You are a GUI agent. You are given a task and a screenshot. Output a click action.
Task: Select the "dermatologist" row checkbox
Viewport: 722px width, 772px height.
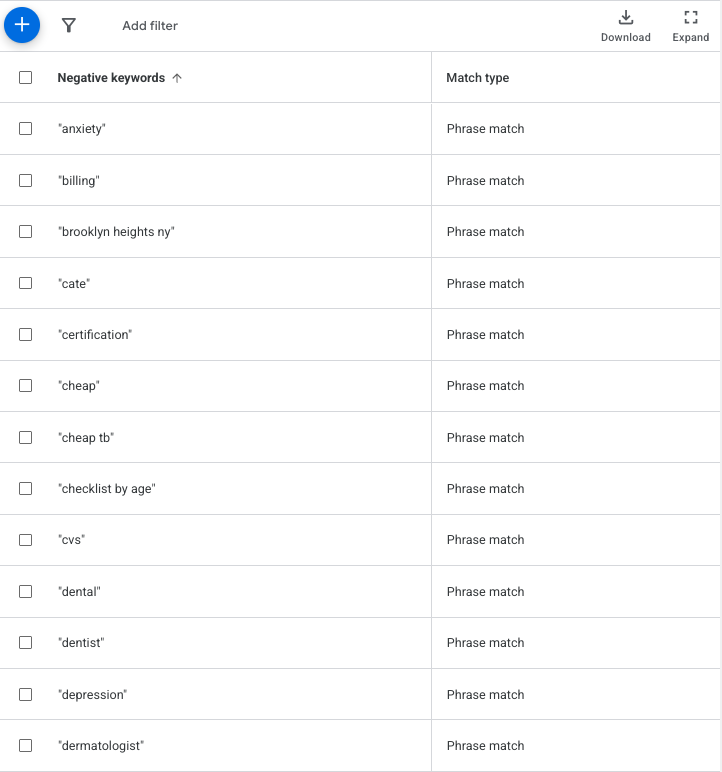[26, 746]
